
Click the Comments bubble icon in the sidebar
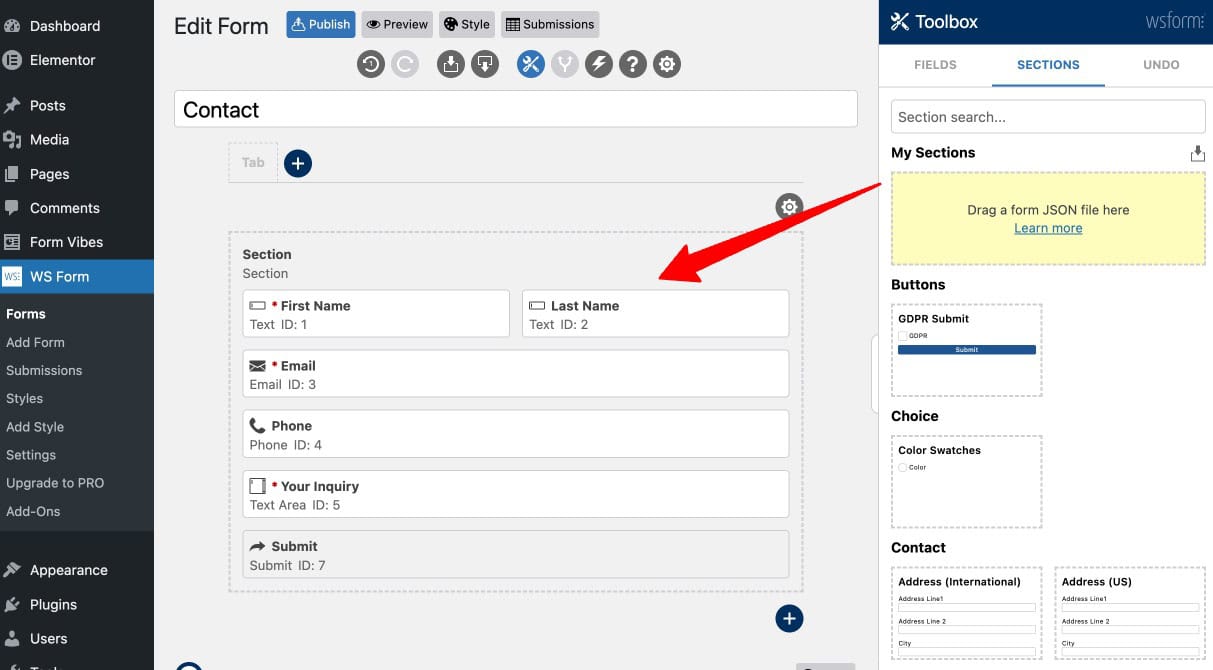coord(12,208)
